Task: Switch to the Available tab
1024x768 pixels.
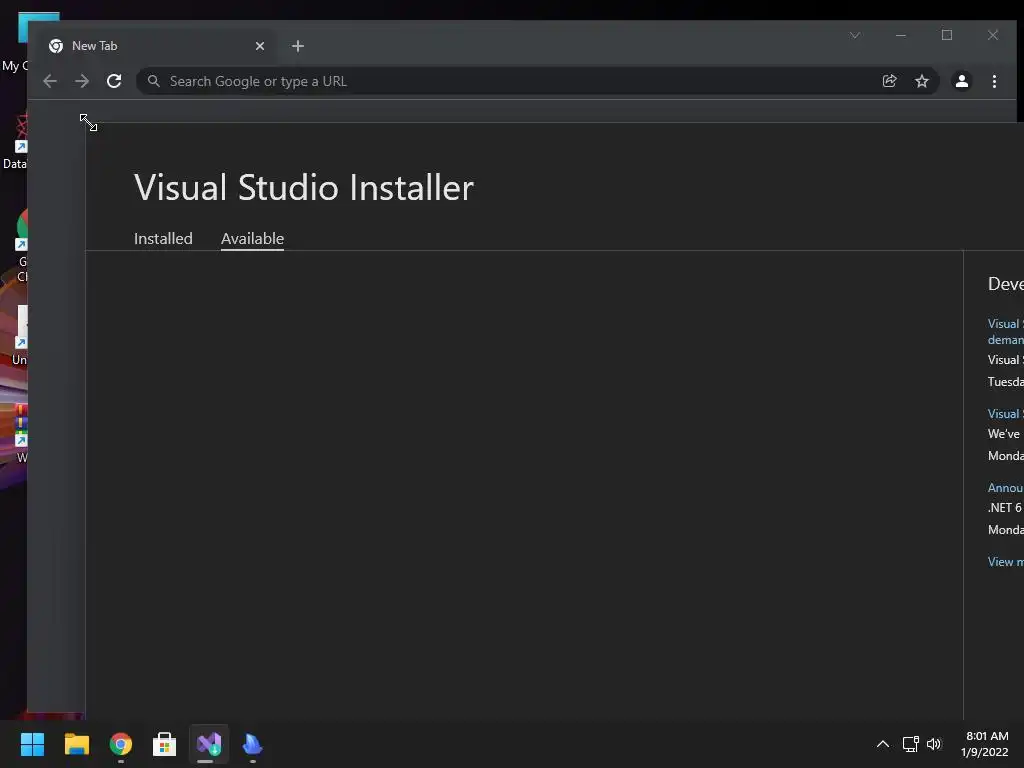Action: 252,238
